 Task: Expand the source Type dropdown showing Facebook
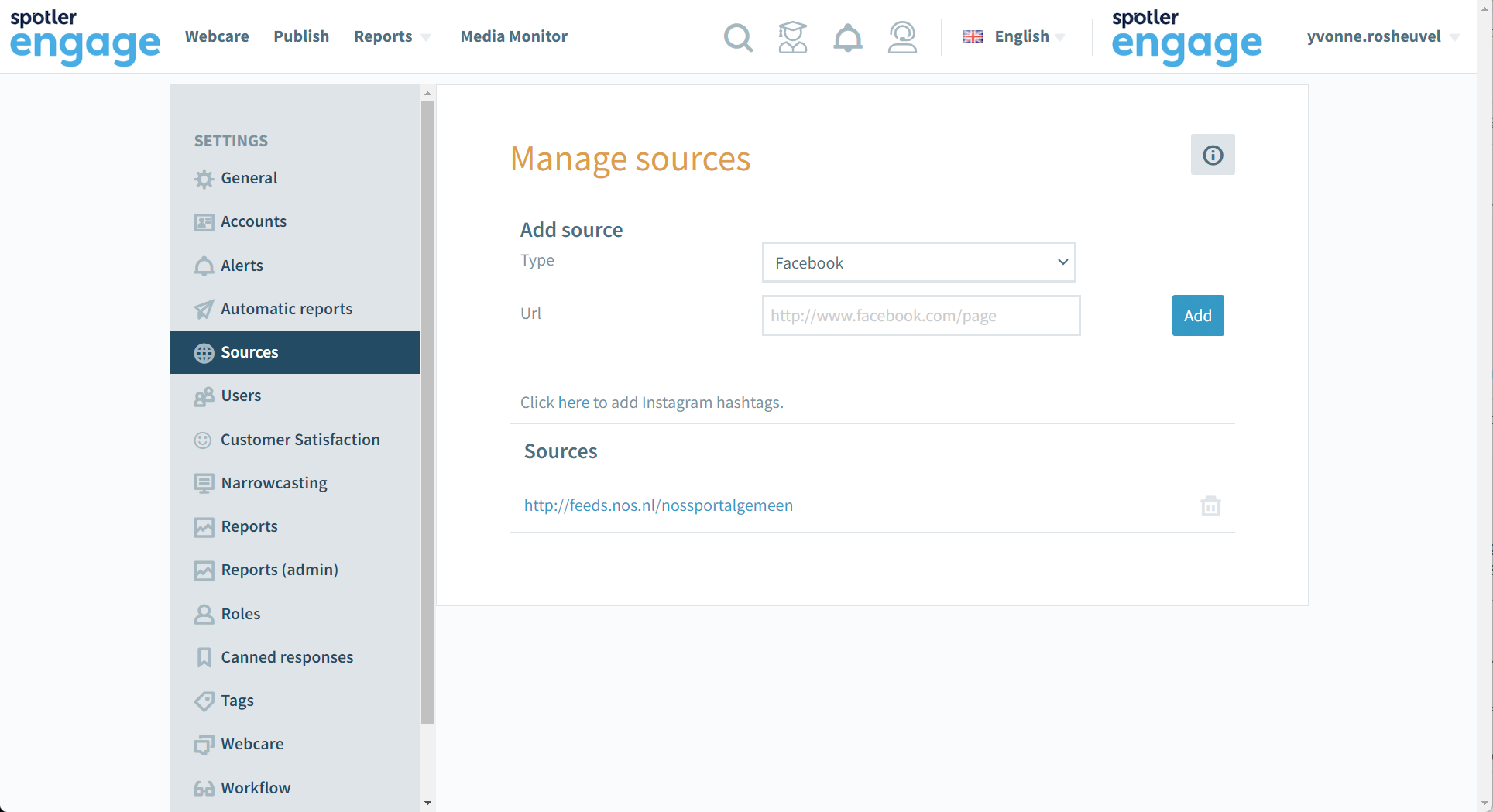(919, 262)
